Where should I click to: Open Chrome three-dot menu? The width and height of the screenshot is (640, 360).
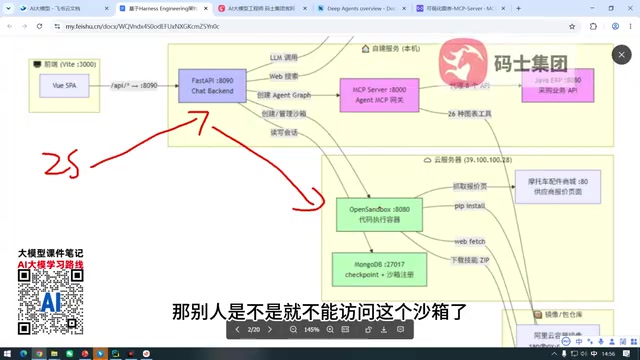[x=630, y=26]
